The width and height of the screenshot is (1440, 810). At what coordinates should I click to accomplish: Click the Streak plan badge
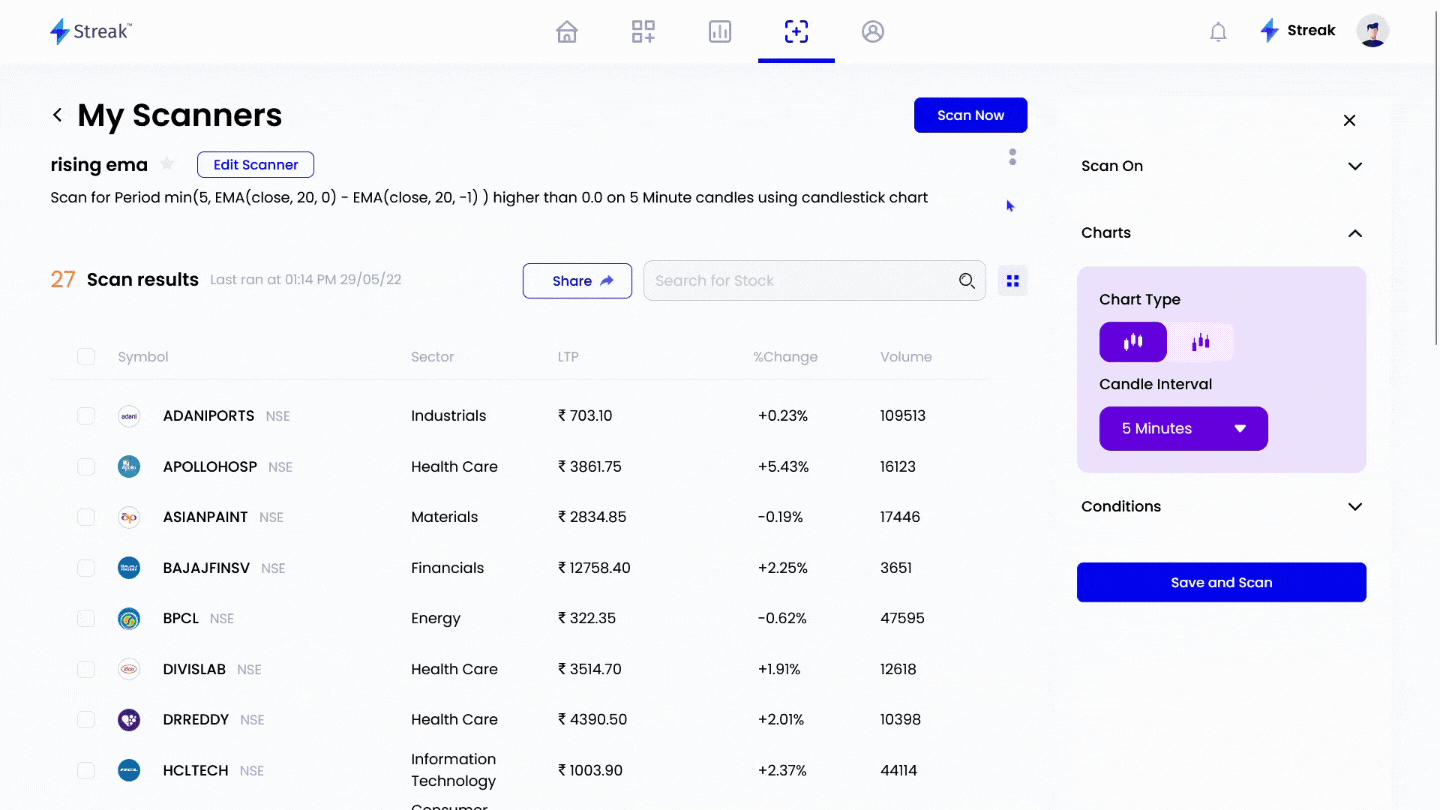[1298, 31]
